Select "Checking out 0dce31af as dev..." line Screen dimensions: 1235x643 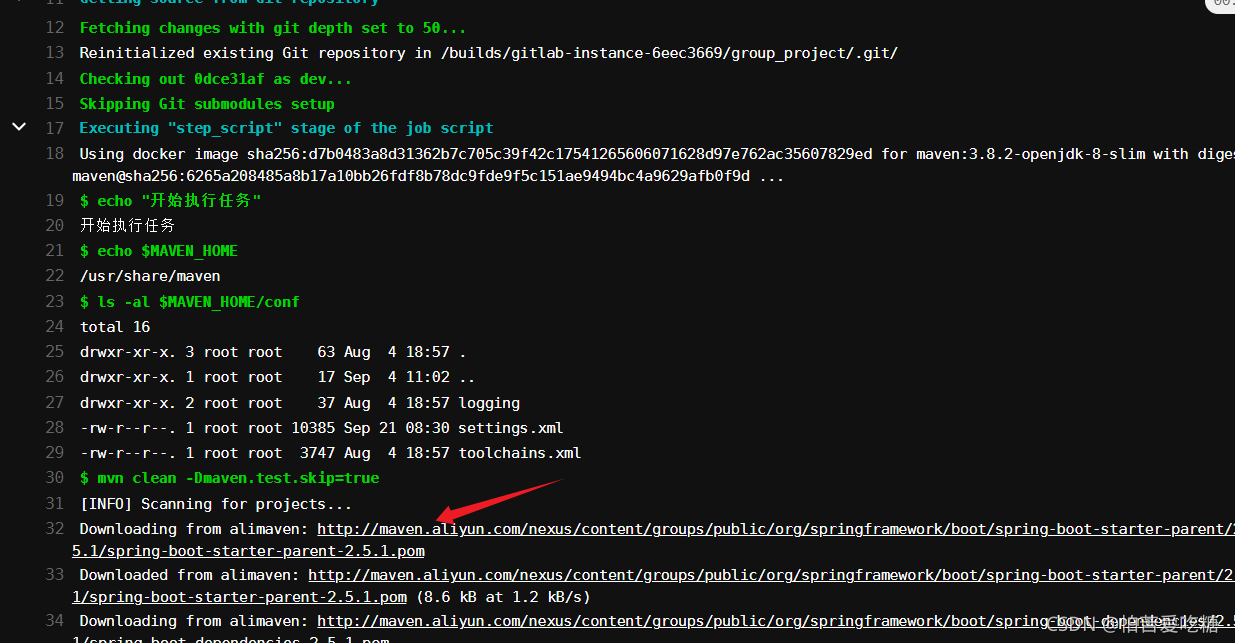[x=216, y=79]
